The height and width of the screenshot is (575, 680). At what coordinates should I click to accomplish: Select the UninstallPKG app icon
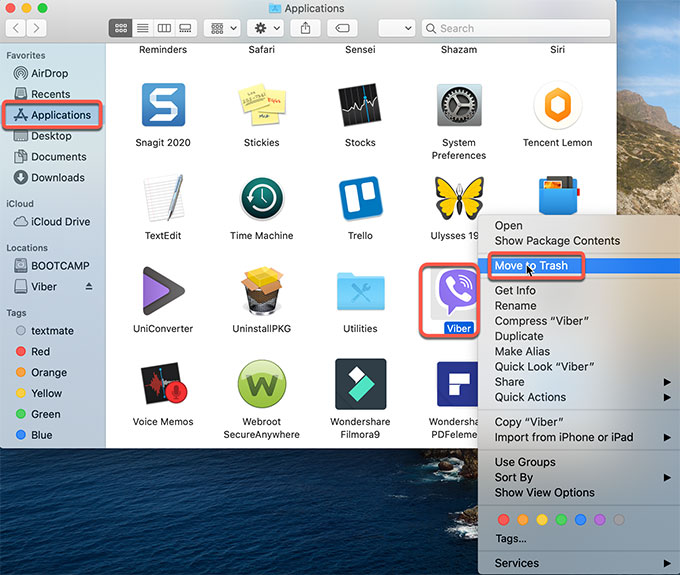tap(262, 291)
